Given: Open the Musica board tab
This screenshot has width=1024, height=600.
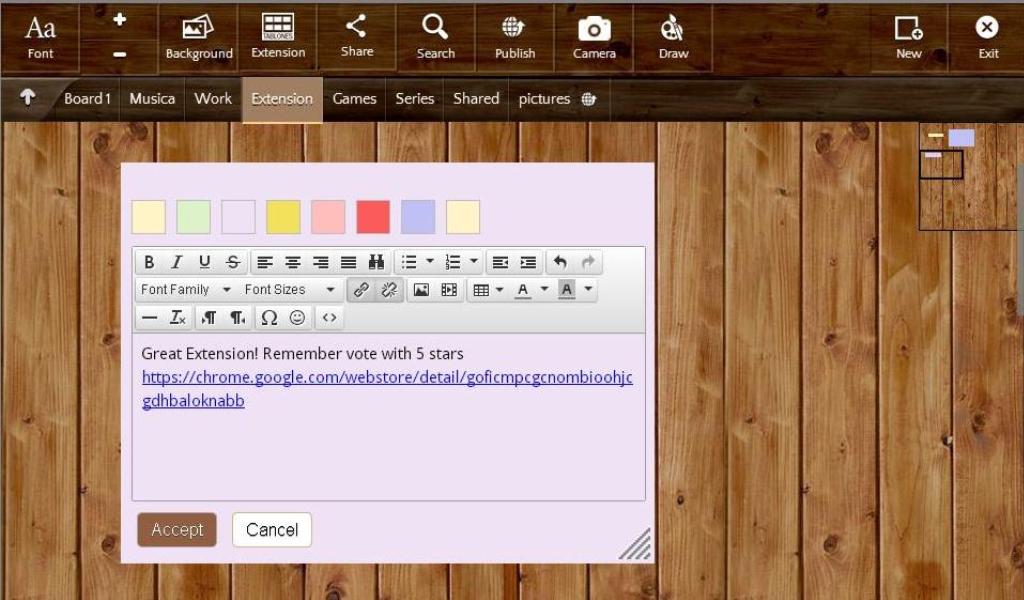Looking at the screenshot, I should tap(152, 99).
